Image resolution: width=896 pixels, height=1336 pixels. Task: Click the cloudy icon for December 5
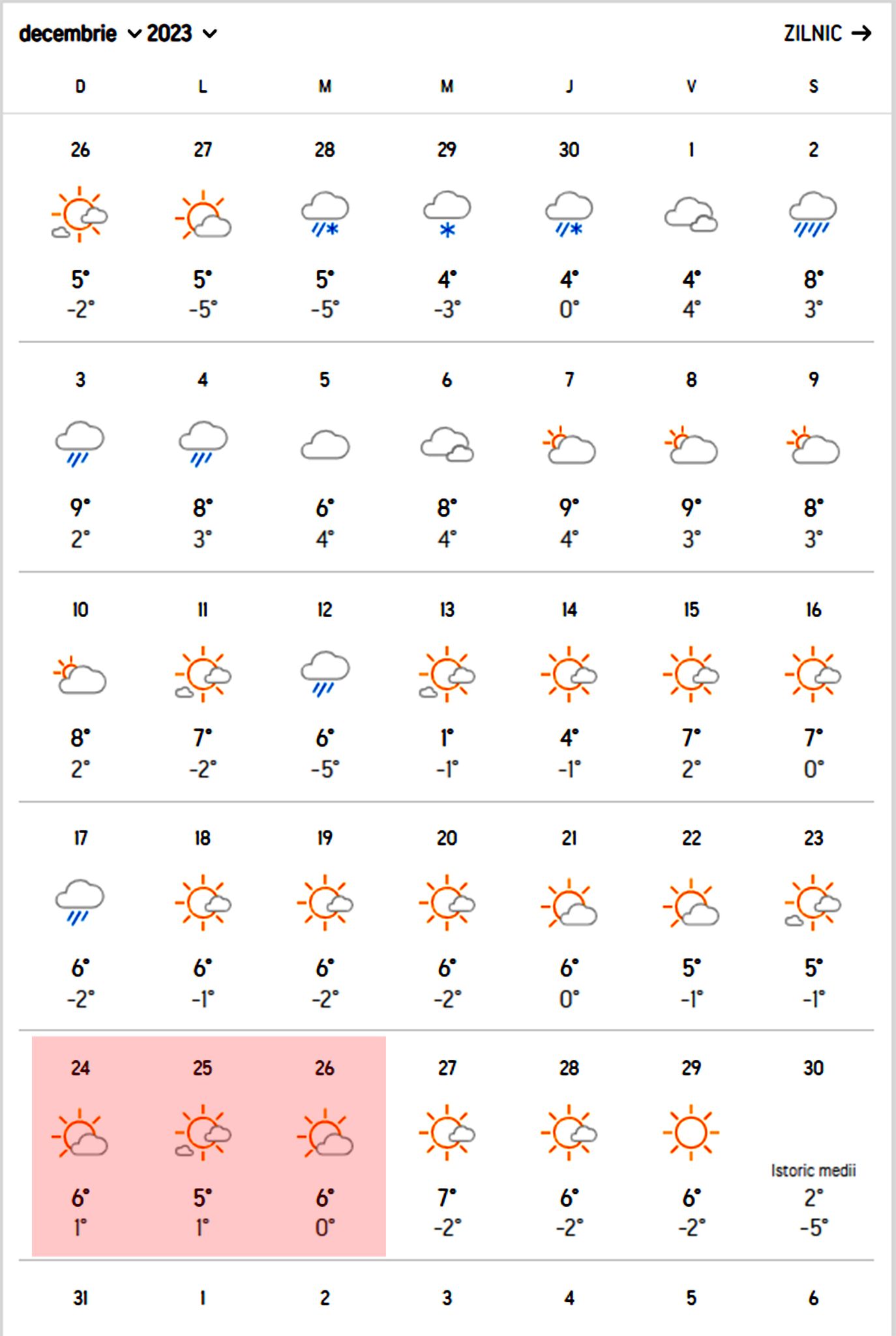click(x=325, y=445)
